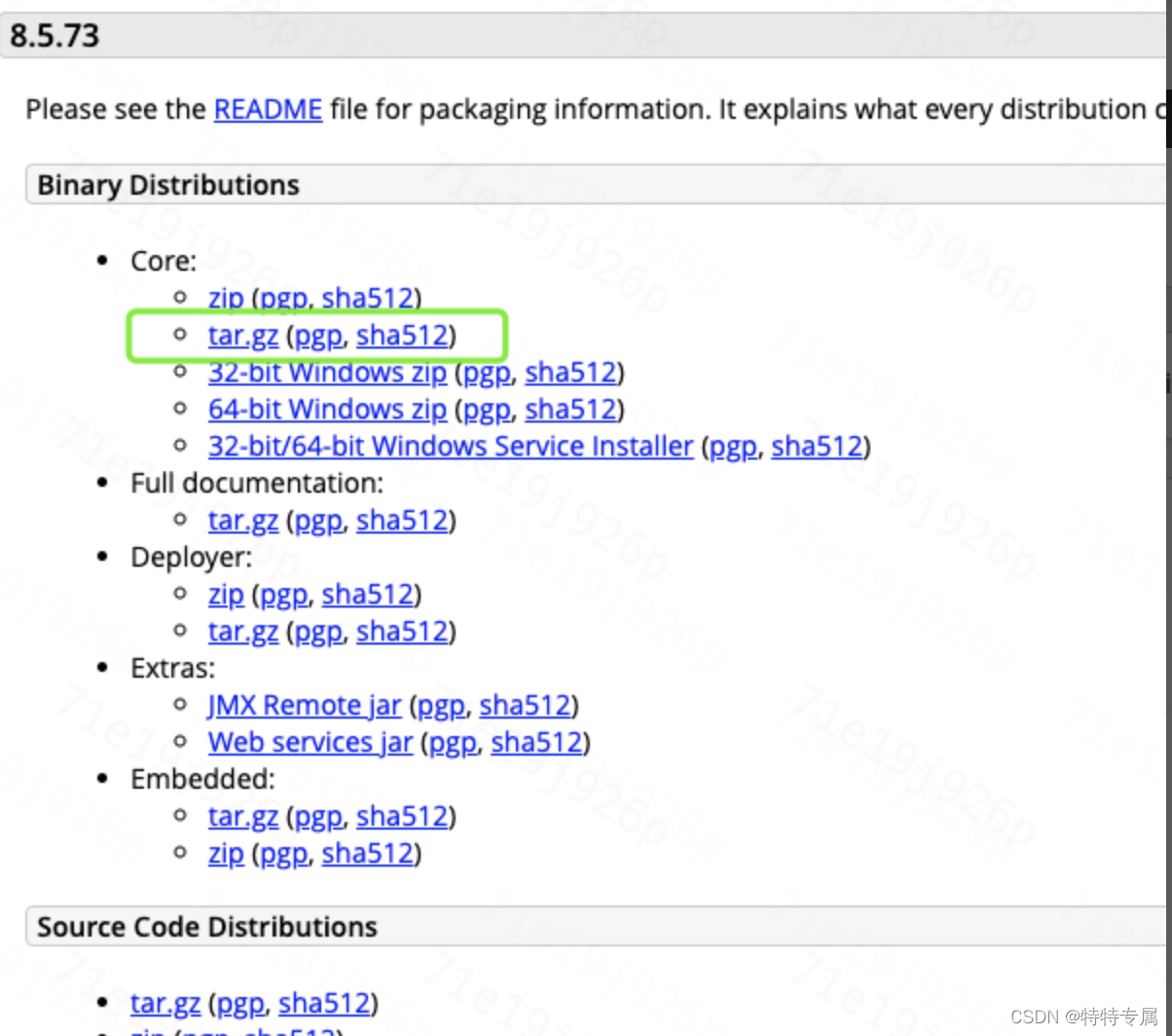Image resolution: width=1172 pixels, height=1036 pixels.
Task: Open sha512 checksum for JMX Remote jar
Action: click(526, 705)
